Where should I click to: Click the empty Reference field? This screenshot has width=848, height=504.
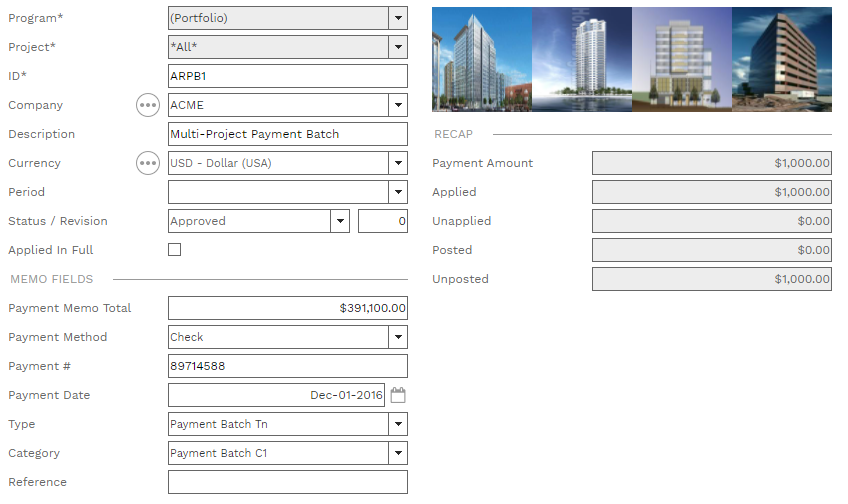pyautogui.click(x=288, y=482)
